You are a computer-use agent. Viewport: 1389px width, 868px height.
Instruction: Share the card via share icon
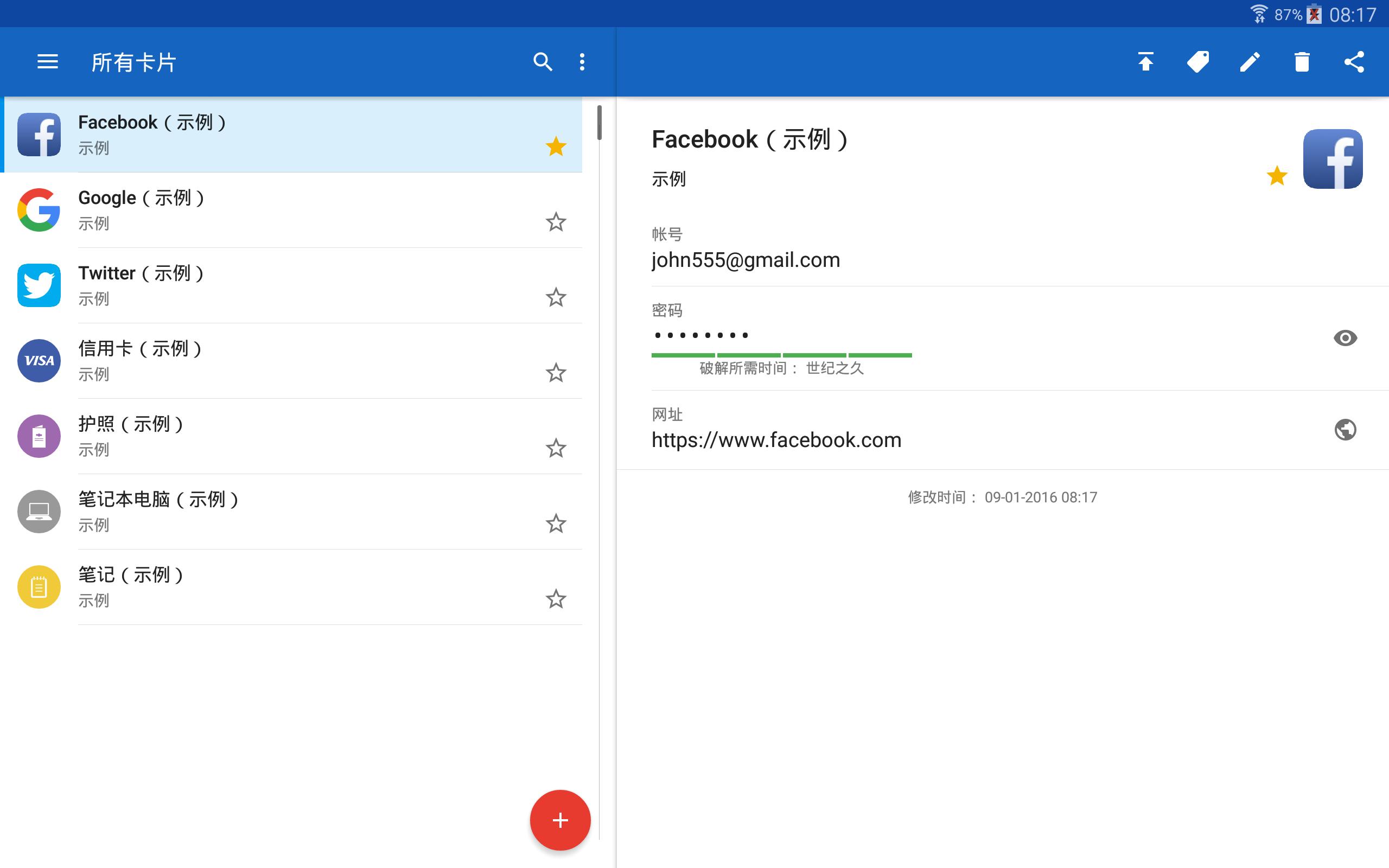pos(1354,61)
